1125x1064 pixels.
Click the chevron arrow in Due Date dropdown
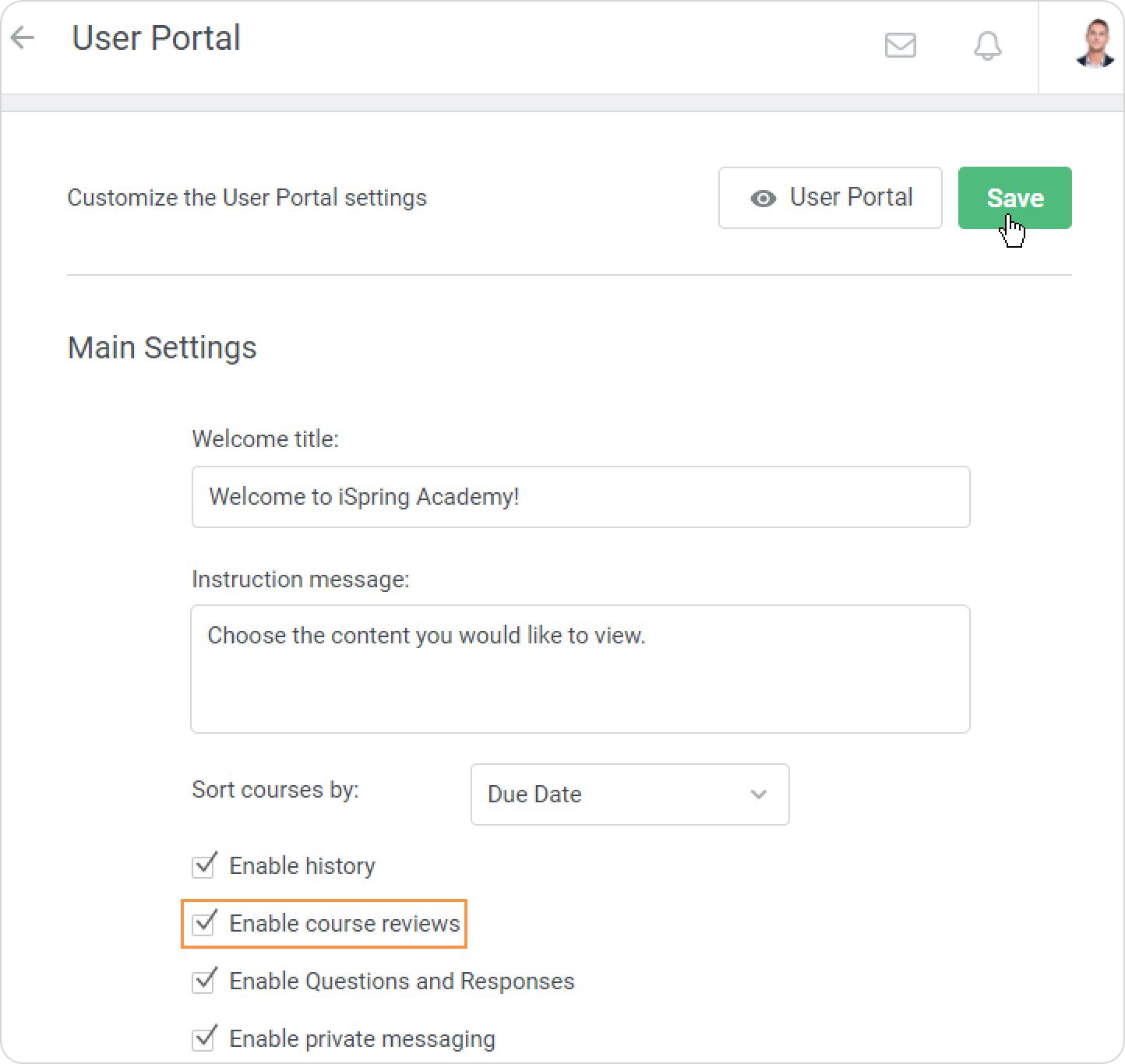pos(758,794)
